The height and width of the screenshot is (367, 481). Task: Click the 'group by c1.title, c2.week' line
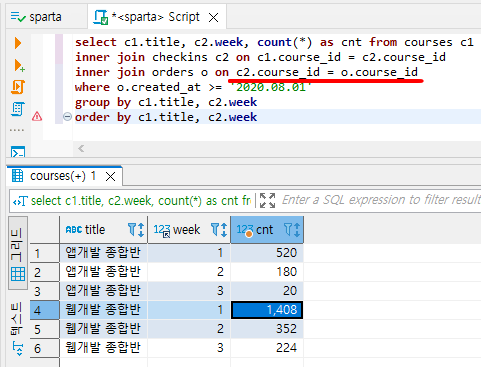tap(166, 102)
